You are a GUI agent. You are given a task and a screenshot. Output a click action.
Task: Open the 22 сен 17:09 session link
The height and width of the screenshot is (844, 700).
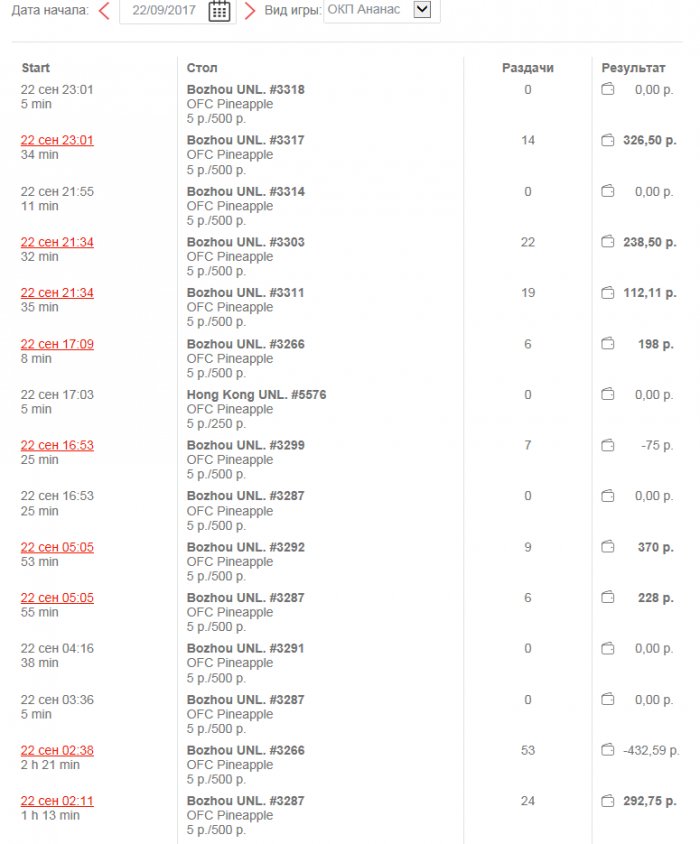click(x=57, y=344)
